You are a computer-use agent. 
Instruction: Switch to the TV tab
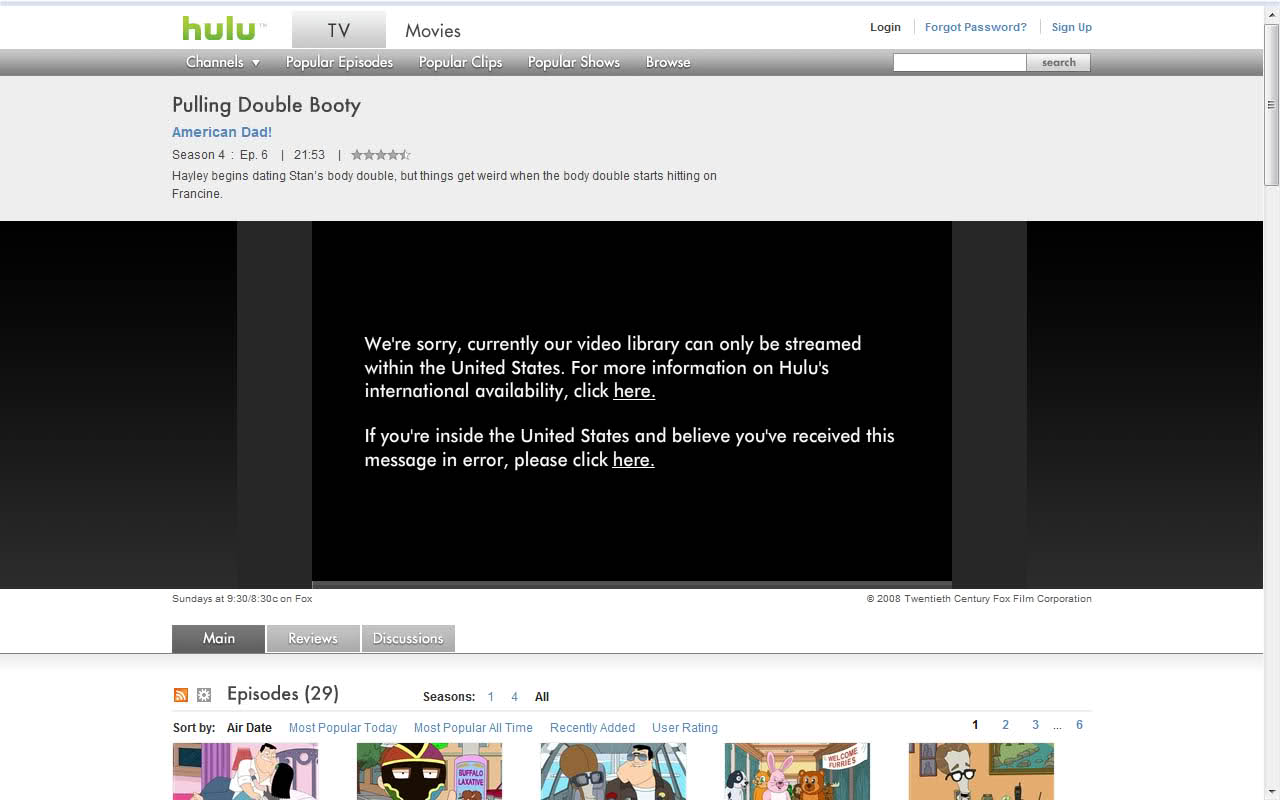[x=339, y=30]
